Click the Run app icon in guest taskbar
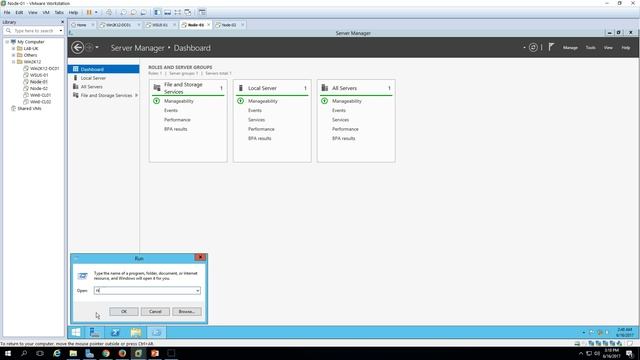 click(156, 332)
